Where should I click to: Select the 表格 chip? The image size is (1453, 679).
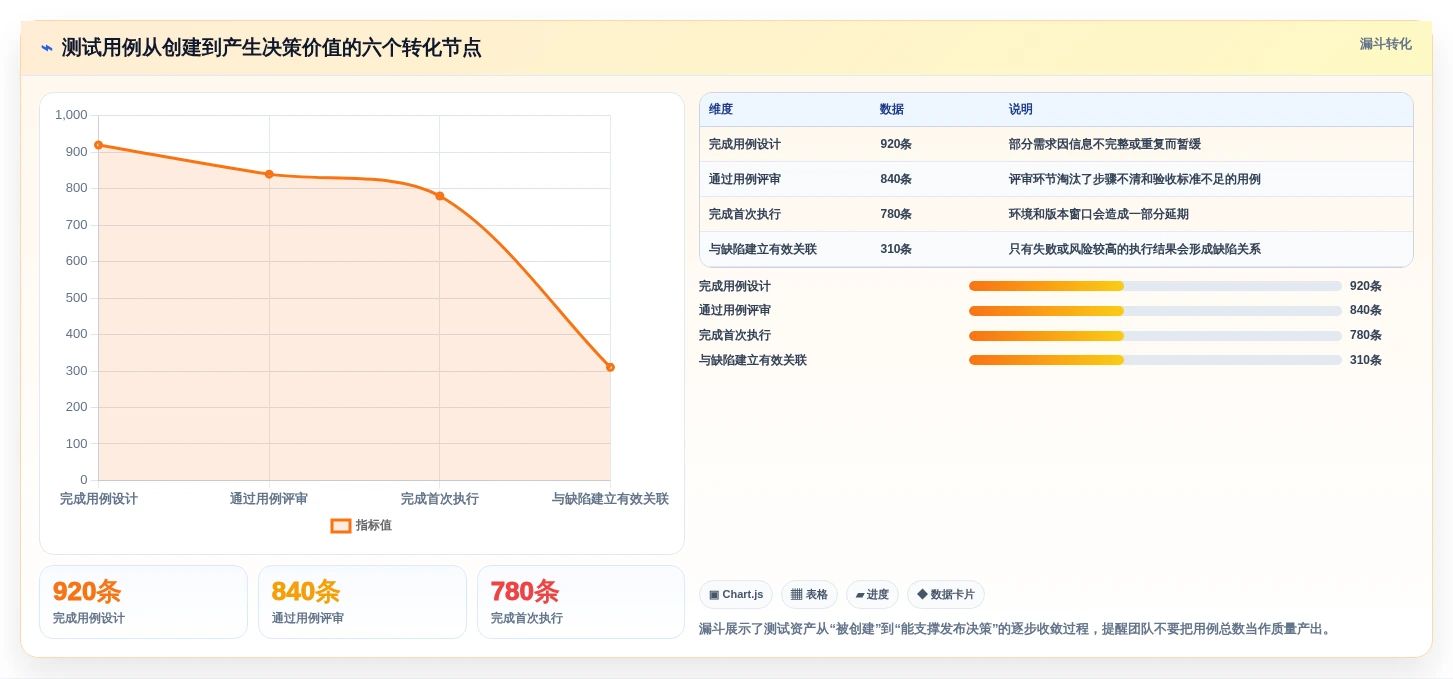pyautogui.click(x=809, y=594)
